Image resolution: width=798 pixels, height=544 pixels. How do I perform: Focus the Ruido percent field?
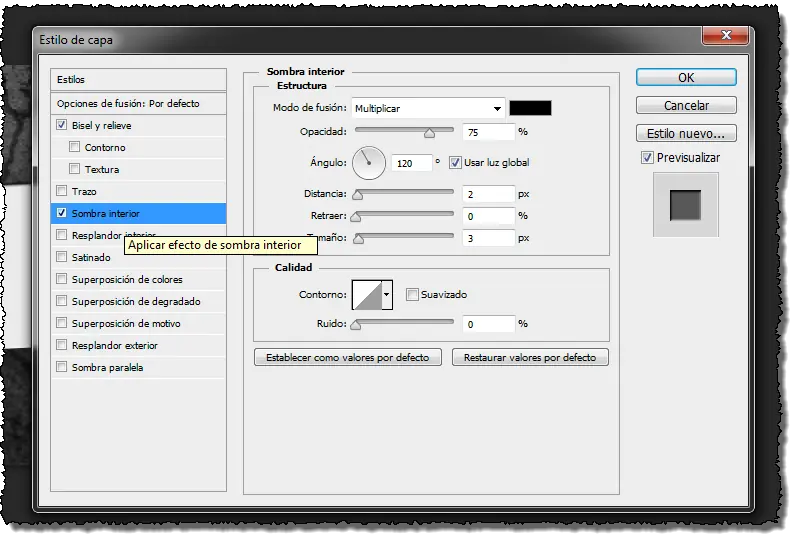click(x=489, y=324)
